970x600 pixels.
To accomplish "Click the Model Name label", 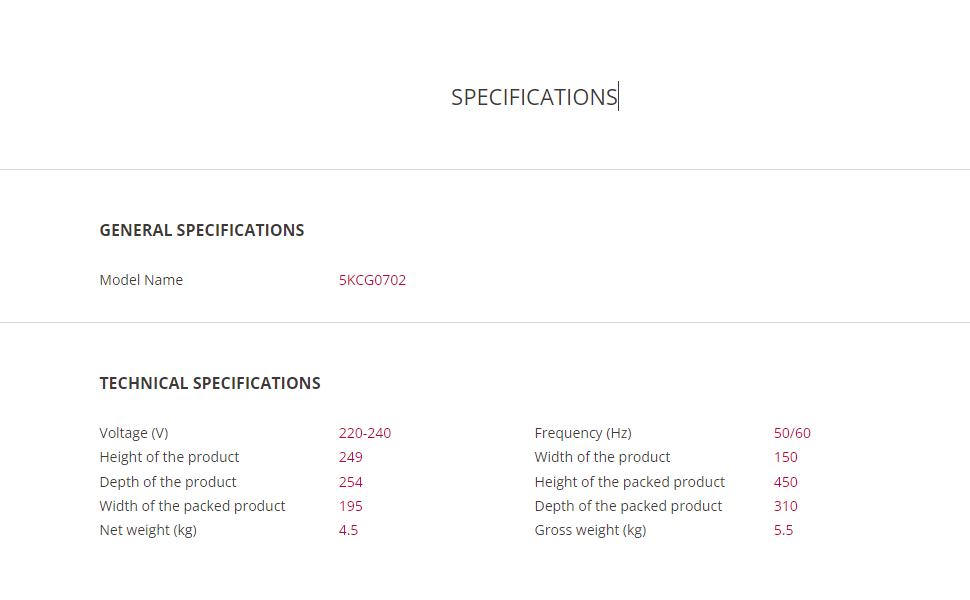I will point(141,280).
